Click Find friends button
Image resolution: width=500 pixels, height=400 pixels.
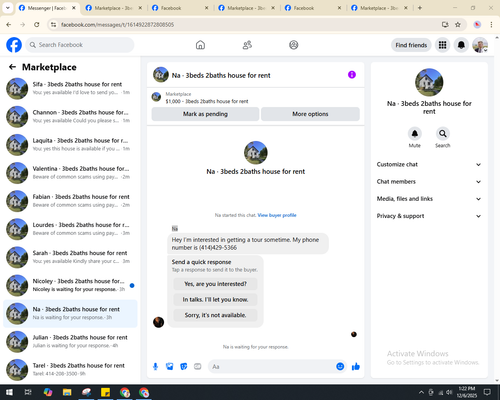[411, 45]
